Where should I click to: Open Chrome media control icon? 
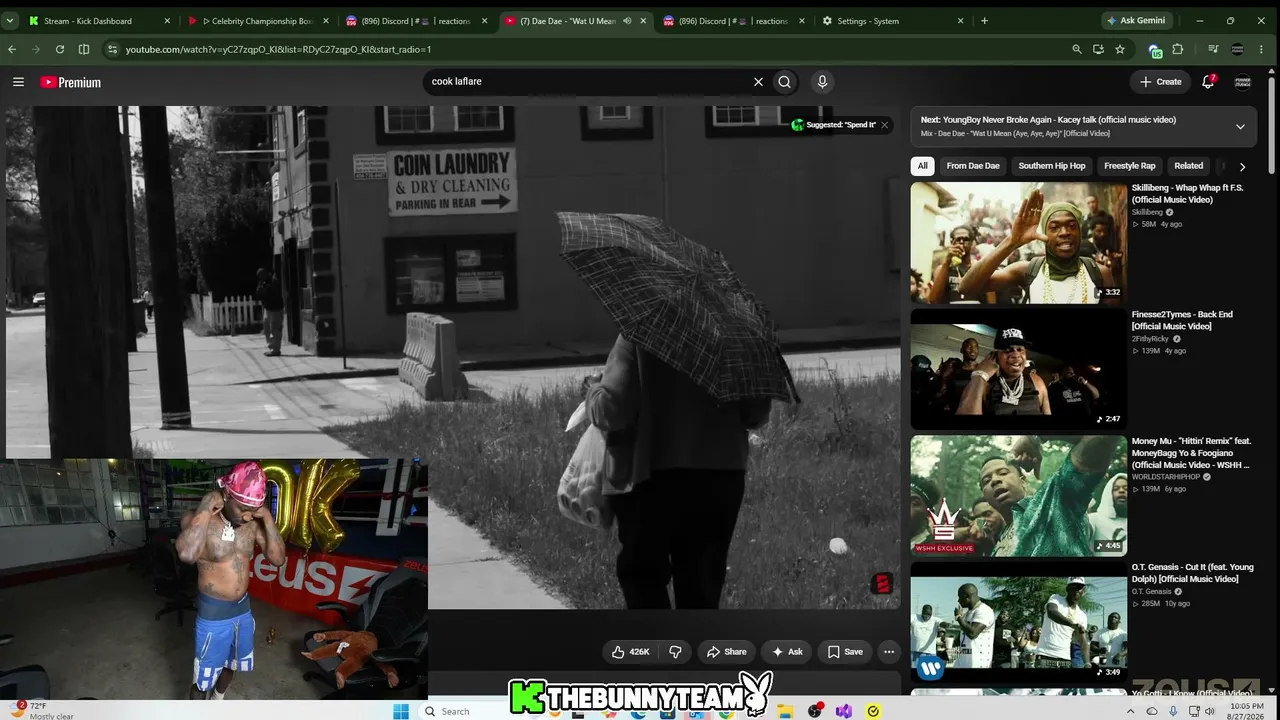click(1213, 49)
